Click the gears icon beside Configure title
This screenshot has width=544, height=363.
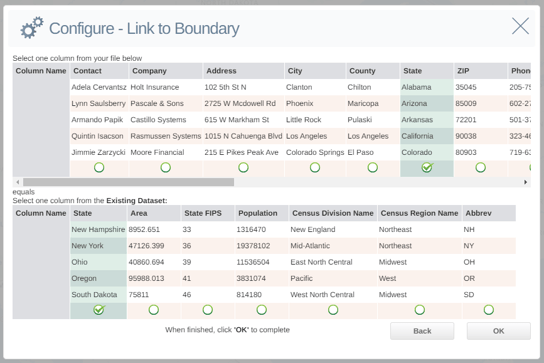tap(32, 27)
